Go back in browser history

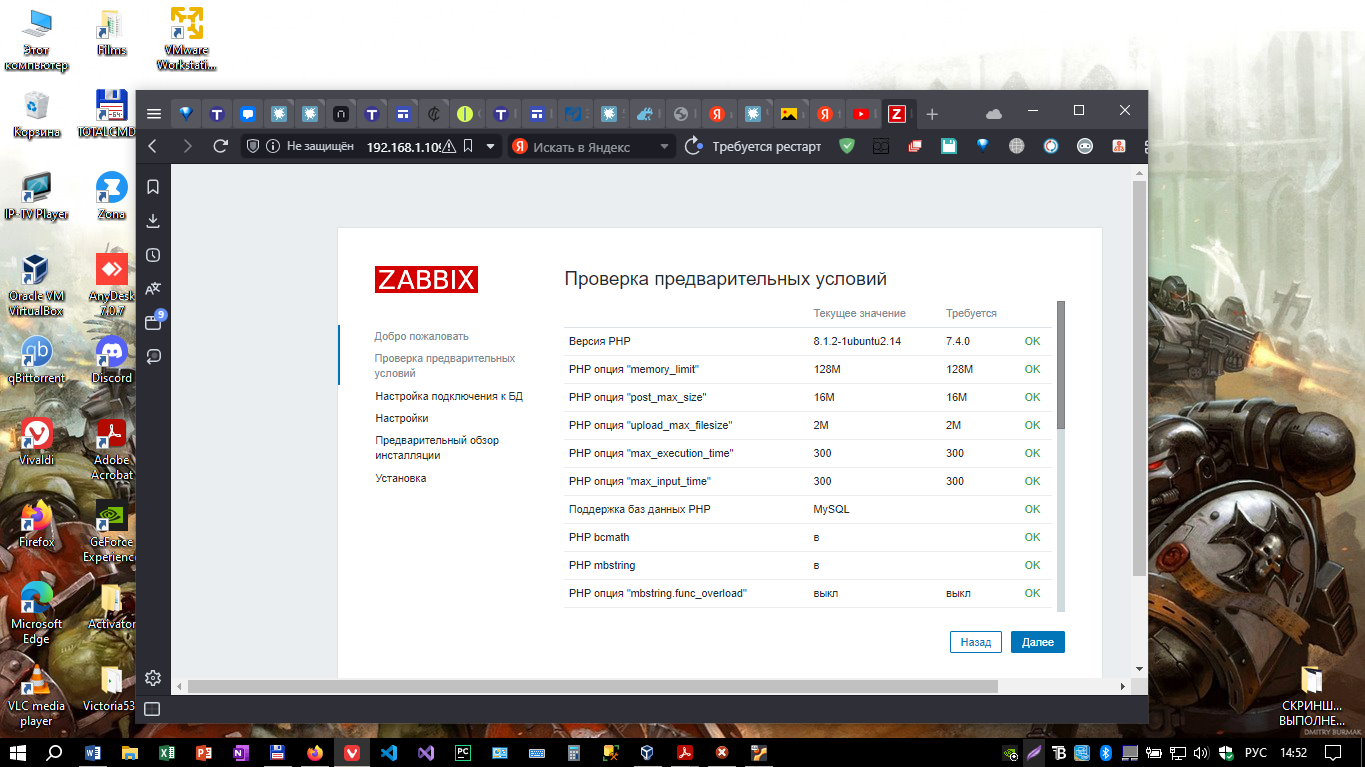pos(153,146)
